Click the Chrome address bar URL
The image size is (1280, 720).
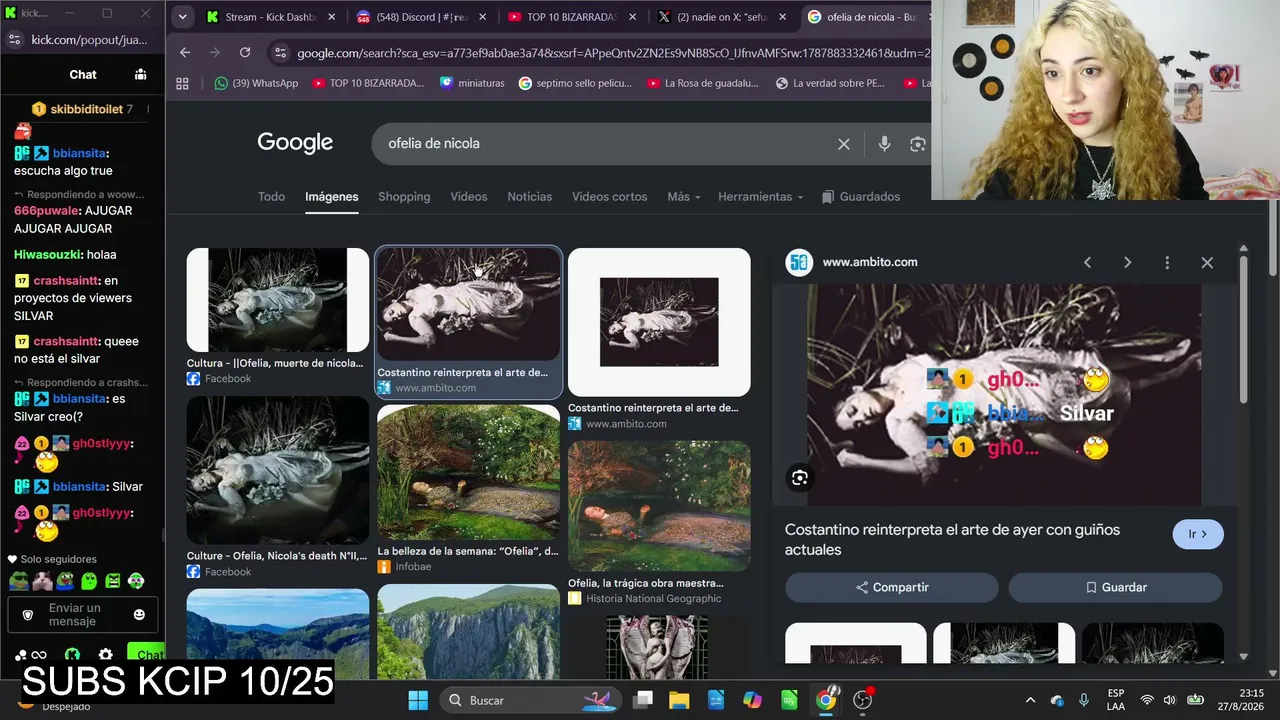[613, 53]
